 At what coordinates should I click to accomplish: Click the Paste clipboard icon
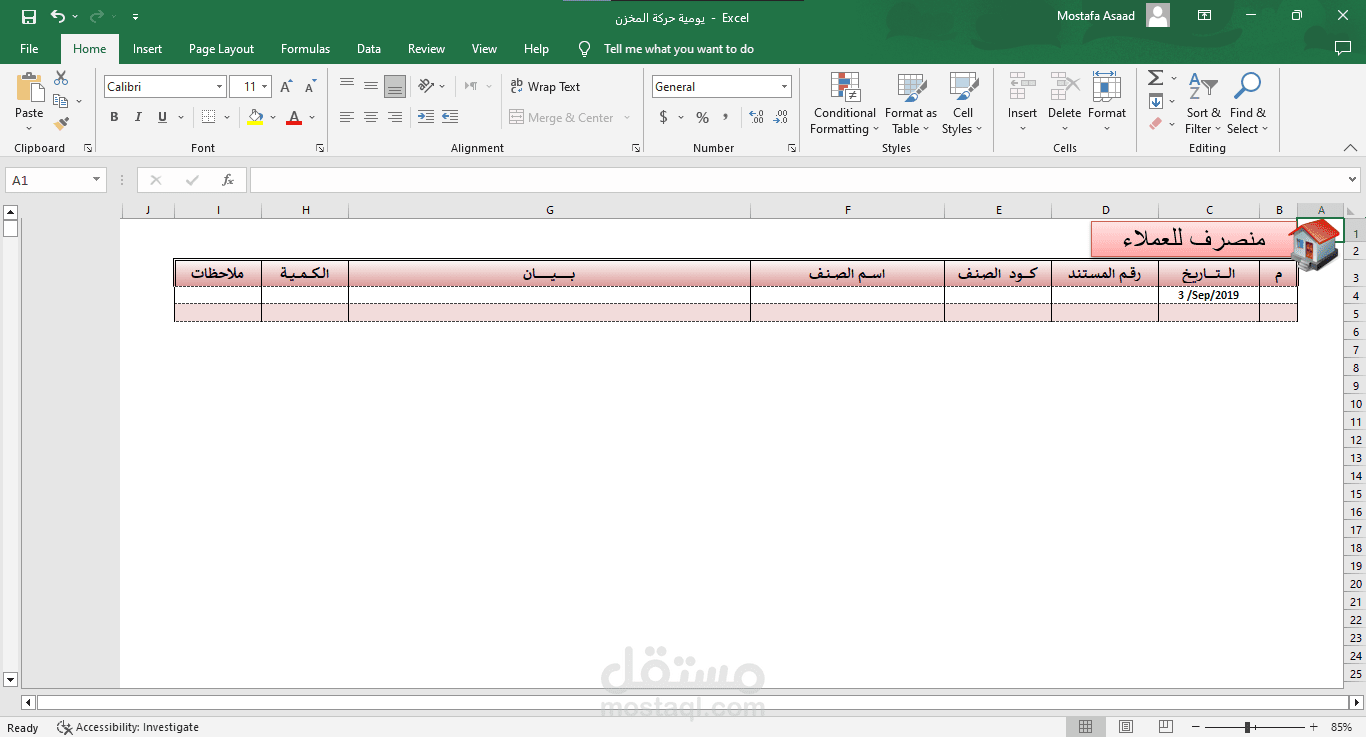[30, 89]
